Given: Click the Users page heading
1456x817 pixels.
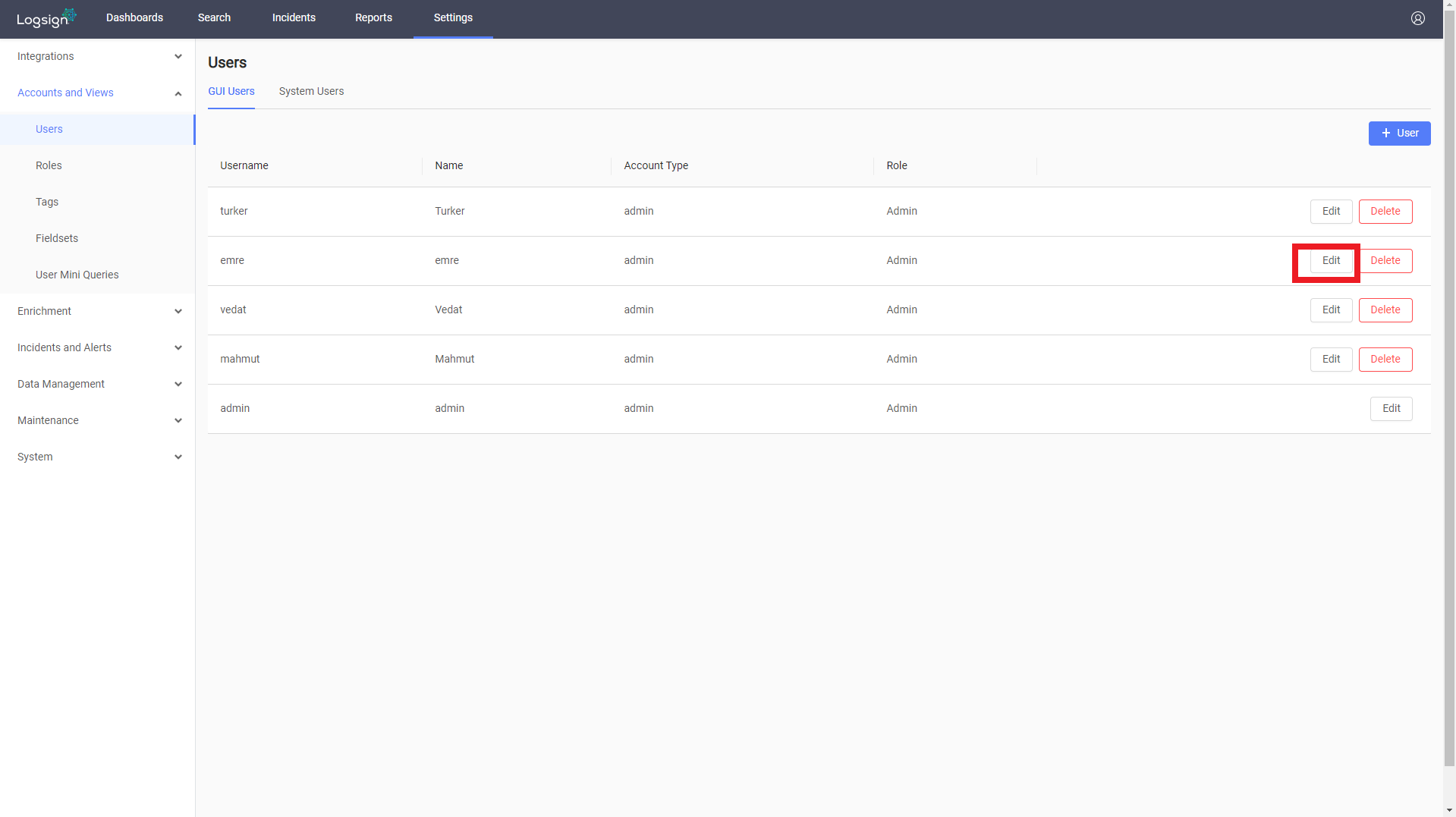Looking at the screenshot, I should tap(227, 62).
